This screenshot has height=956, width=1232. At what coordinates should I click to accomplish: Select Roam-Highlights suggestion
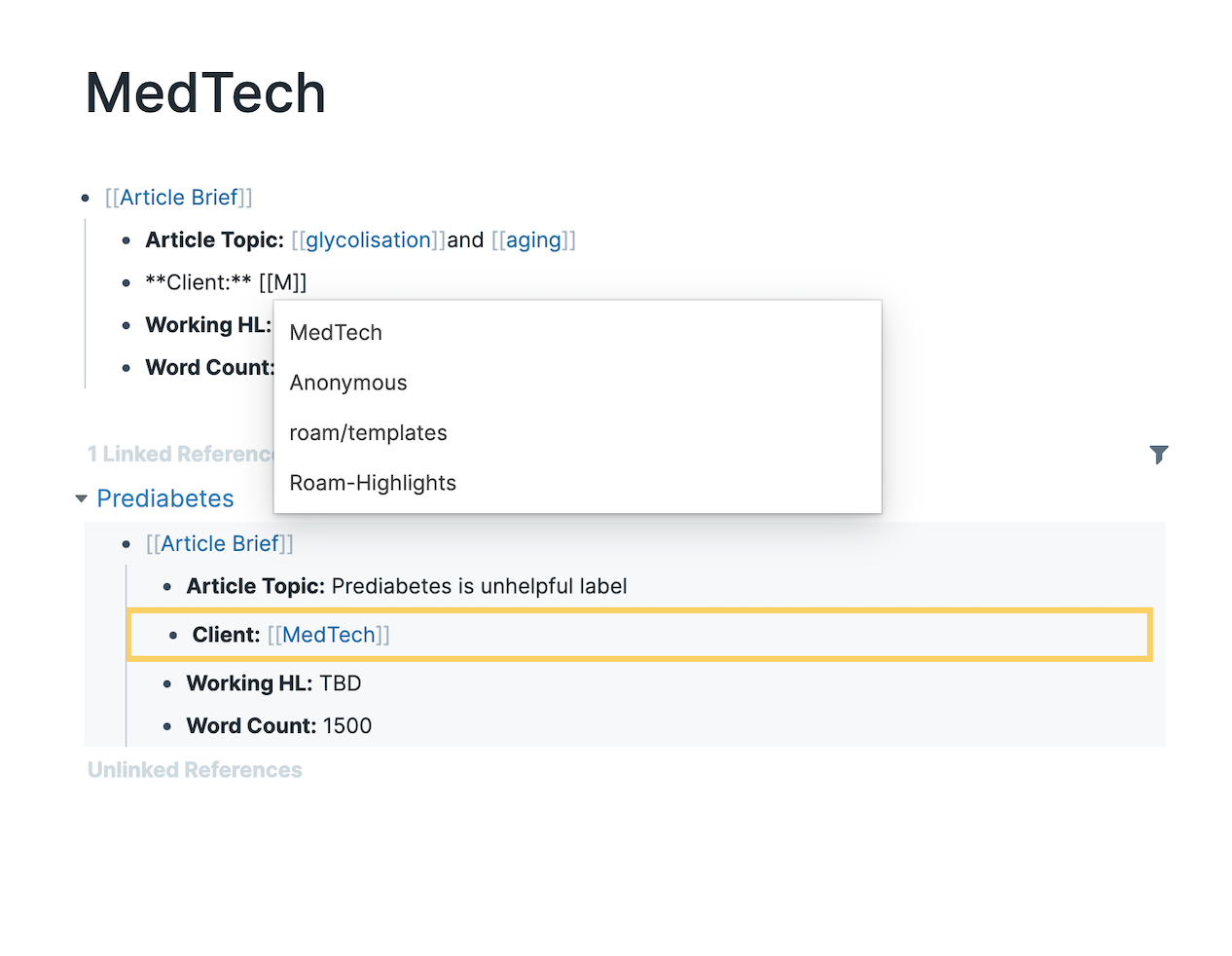(x=373, y=484)
